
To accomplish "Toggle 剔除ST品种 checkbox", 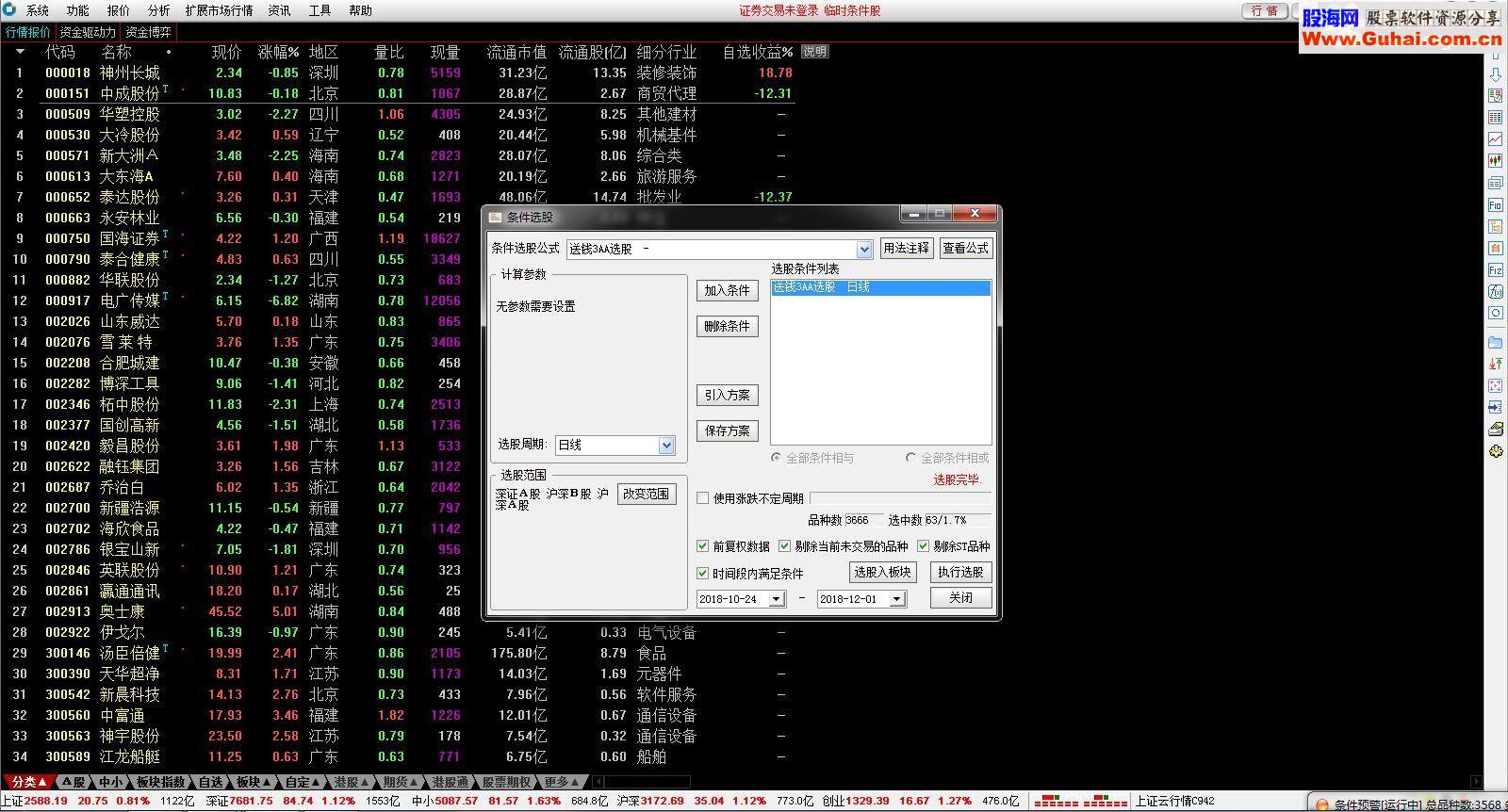I will pyautogui.click(x=923, y=546).
